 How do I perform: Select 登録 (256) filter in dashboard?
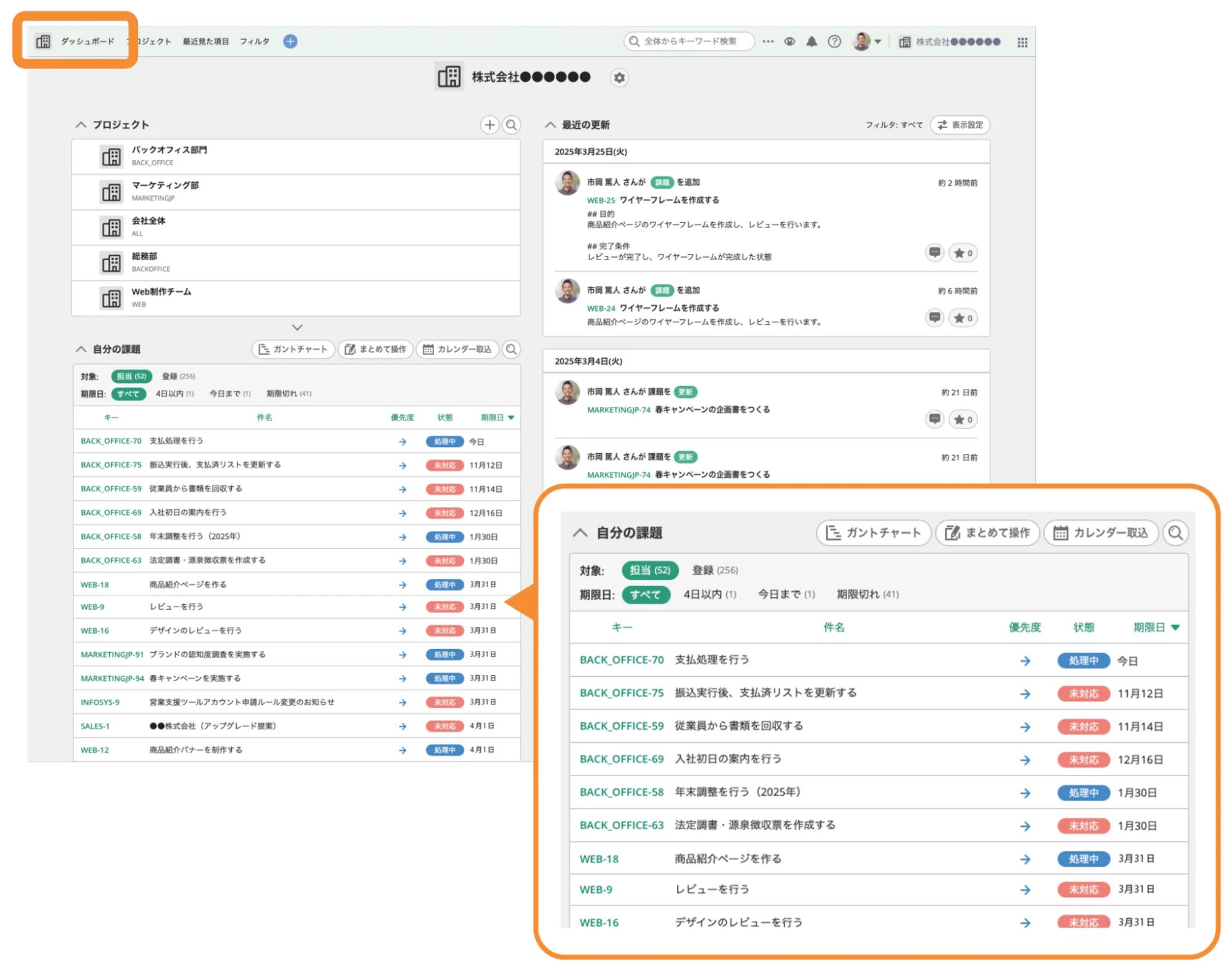178,376
